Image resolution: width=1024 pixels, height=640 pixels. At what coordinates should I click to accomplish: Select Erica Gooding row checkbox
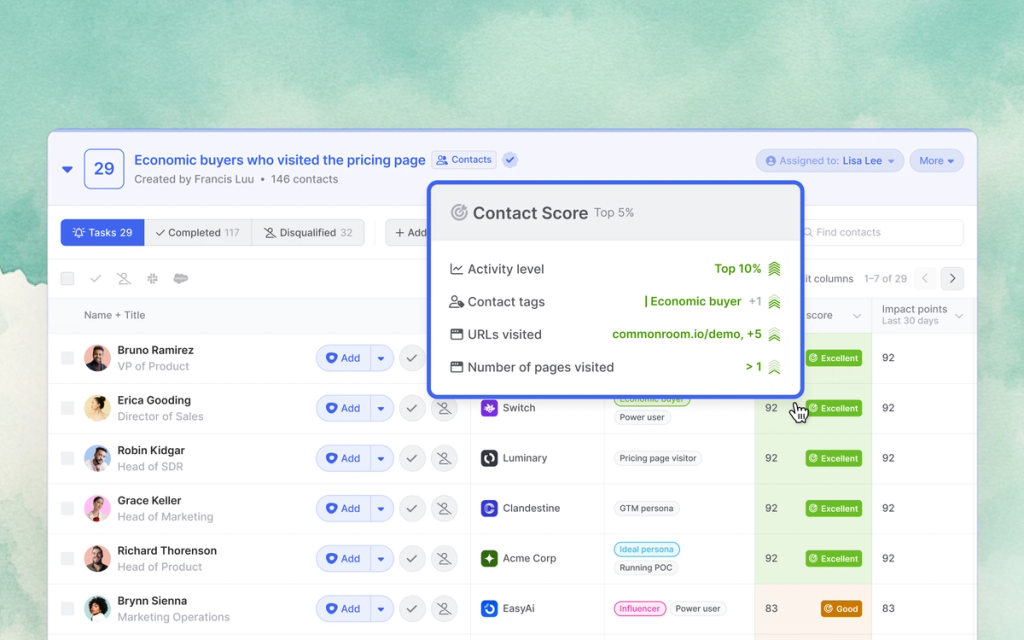pos(67,408)
